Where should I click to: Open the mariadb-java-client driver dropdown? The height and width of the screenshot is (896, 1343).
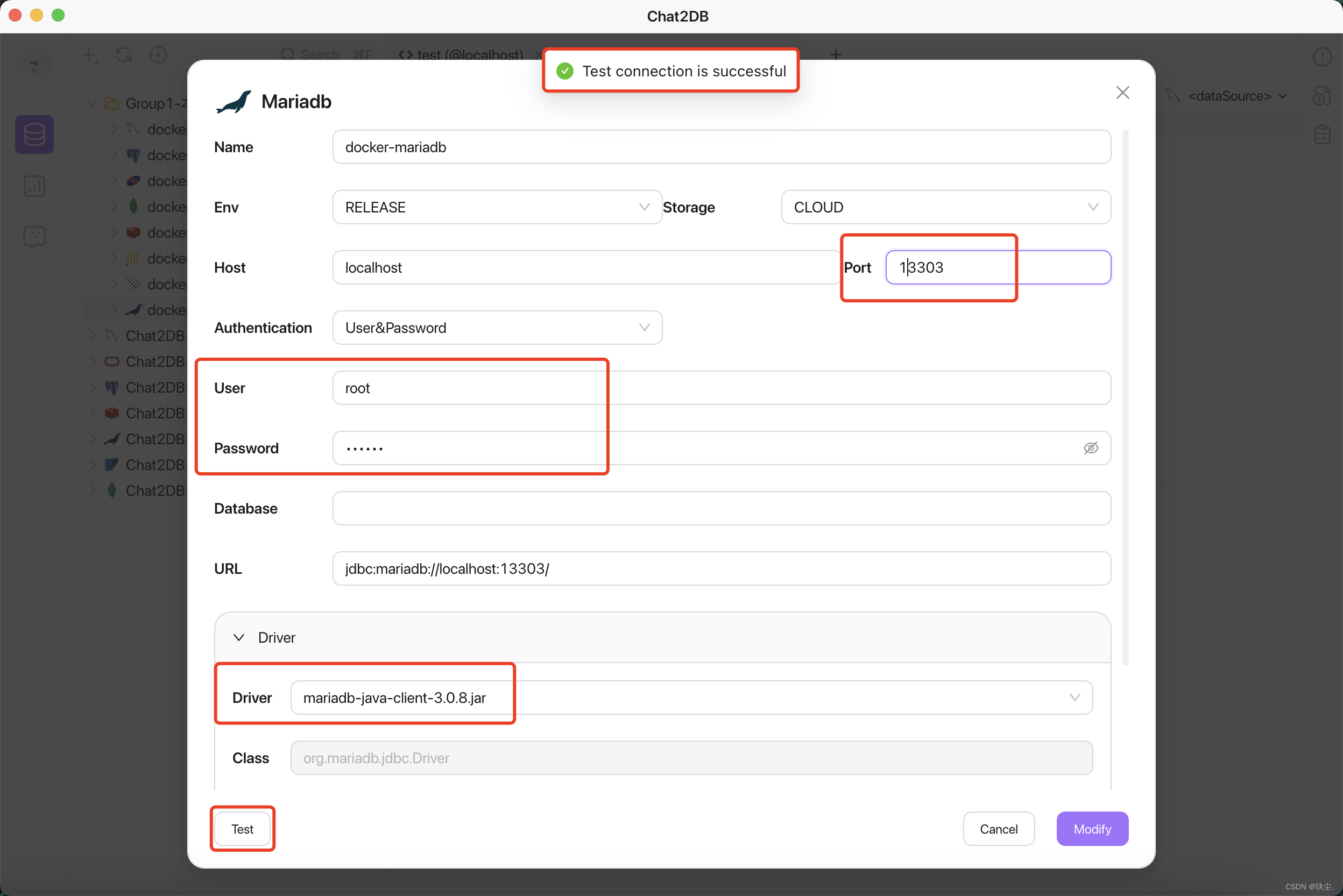coord(691,697)
